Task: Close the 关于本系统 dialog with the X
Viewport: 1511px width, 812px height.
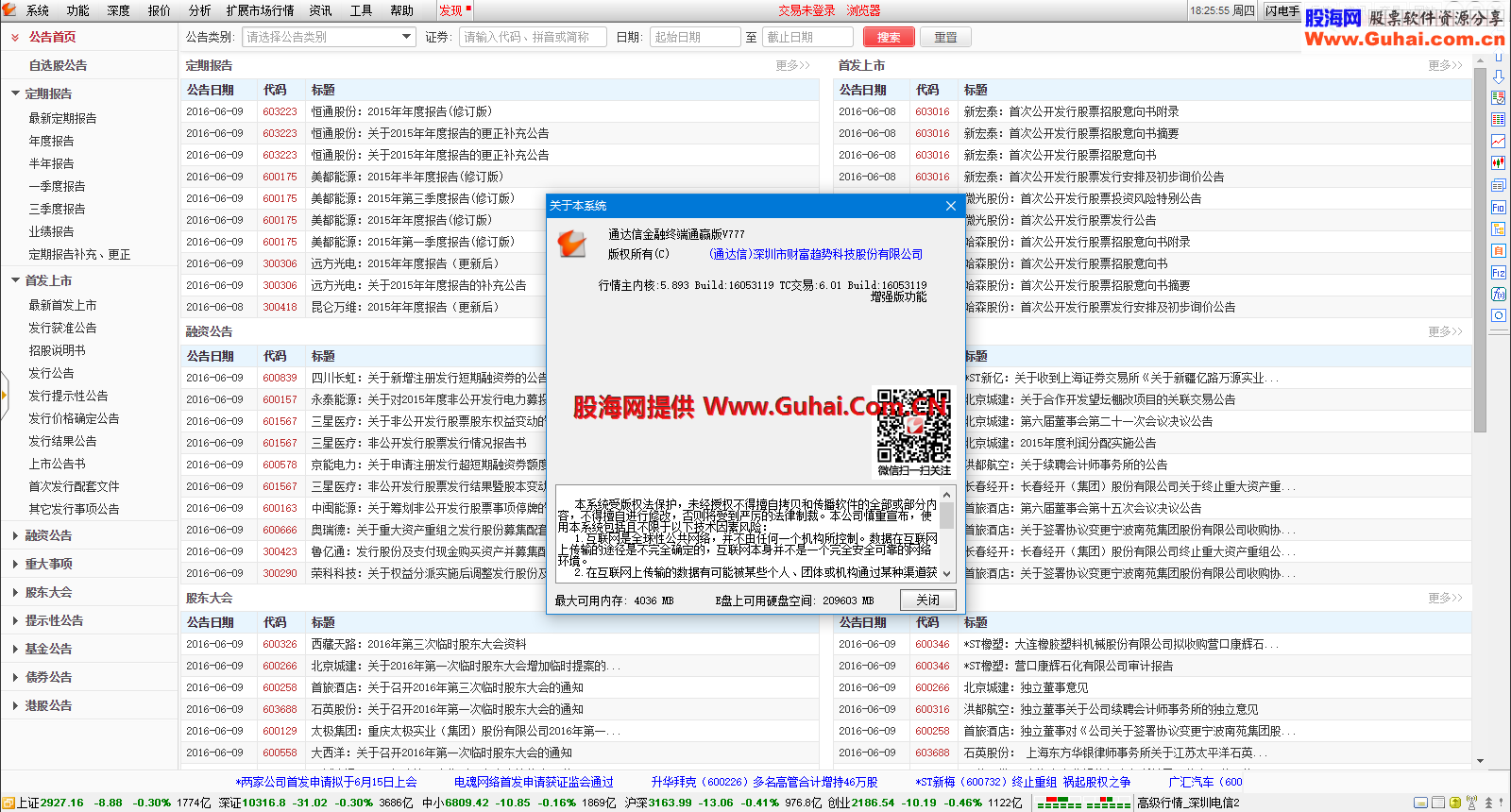Action: click(951, 205)
